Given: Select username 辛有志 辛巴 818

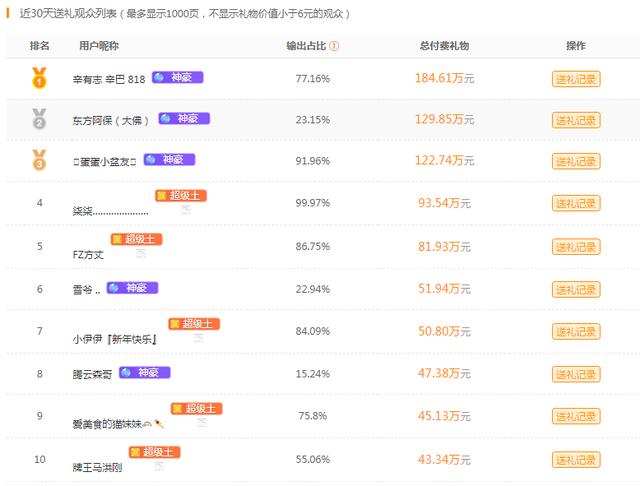Looking at the screenshot, I should coord(109,79).
